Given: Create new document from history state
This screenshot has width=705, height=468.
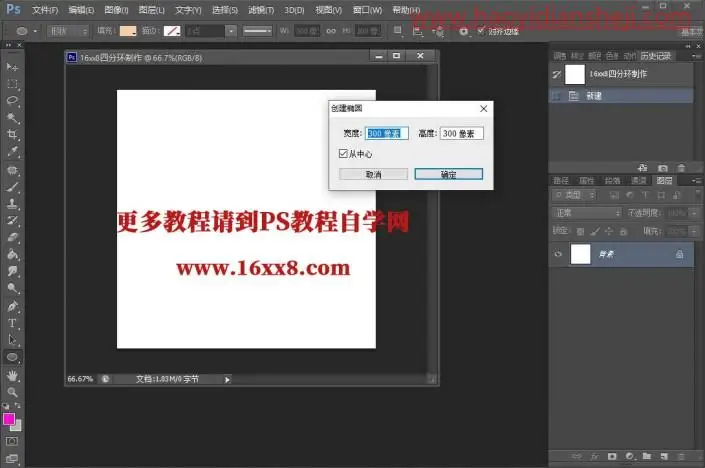Looking at the screenshot, I should tap(643, 168).
